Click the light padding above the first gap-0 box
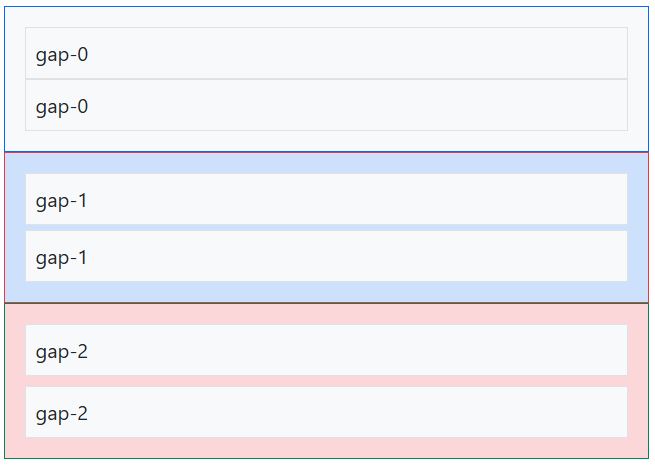 tap(326, 17)
